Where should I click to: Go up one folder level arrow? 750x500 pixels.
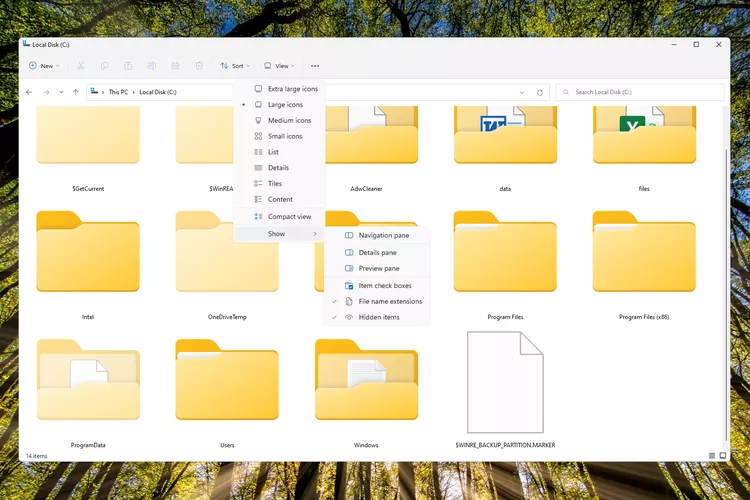tap(76, 92)
